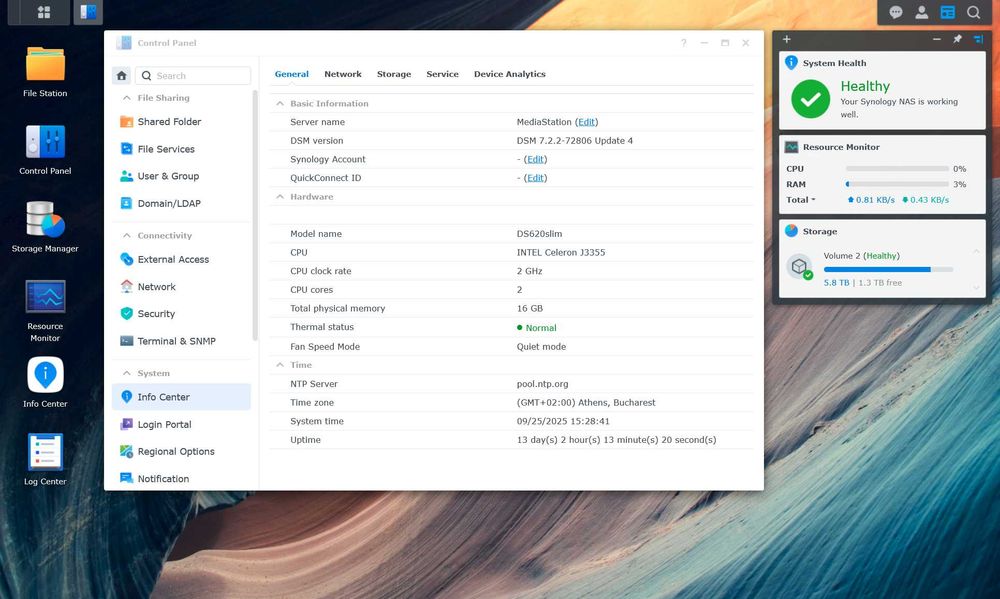The image size is (1000, 599).
Task: Edit the Synology Account
Action: 535,159
